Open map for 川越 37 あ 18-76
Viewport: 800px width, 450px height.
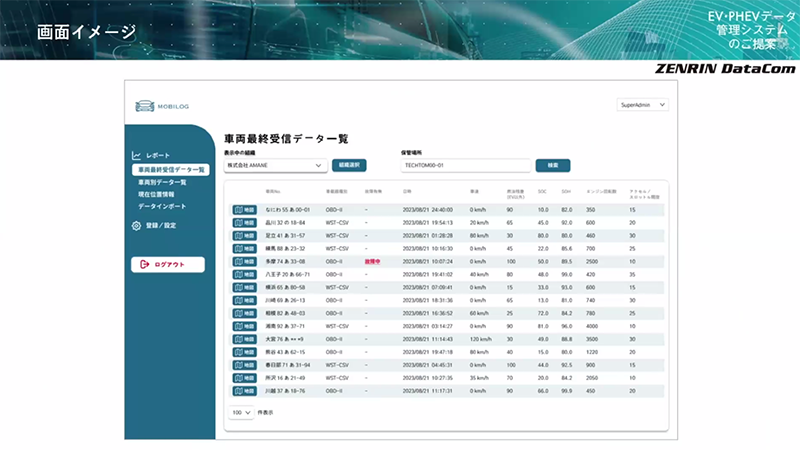pos(244,390)
